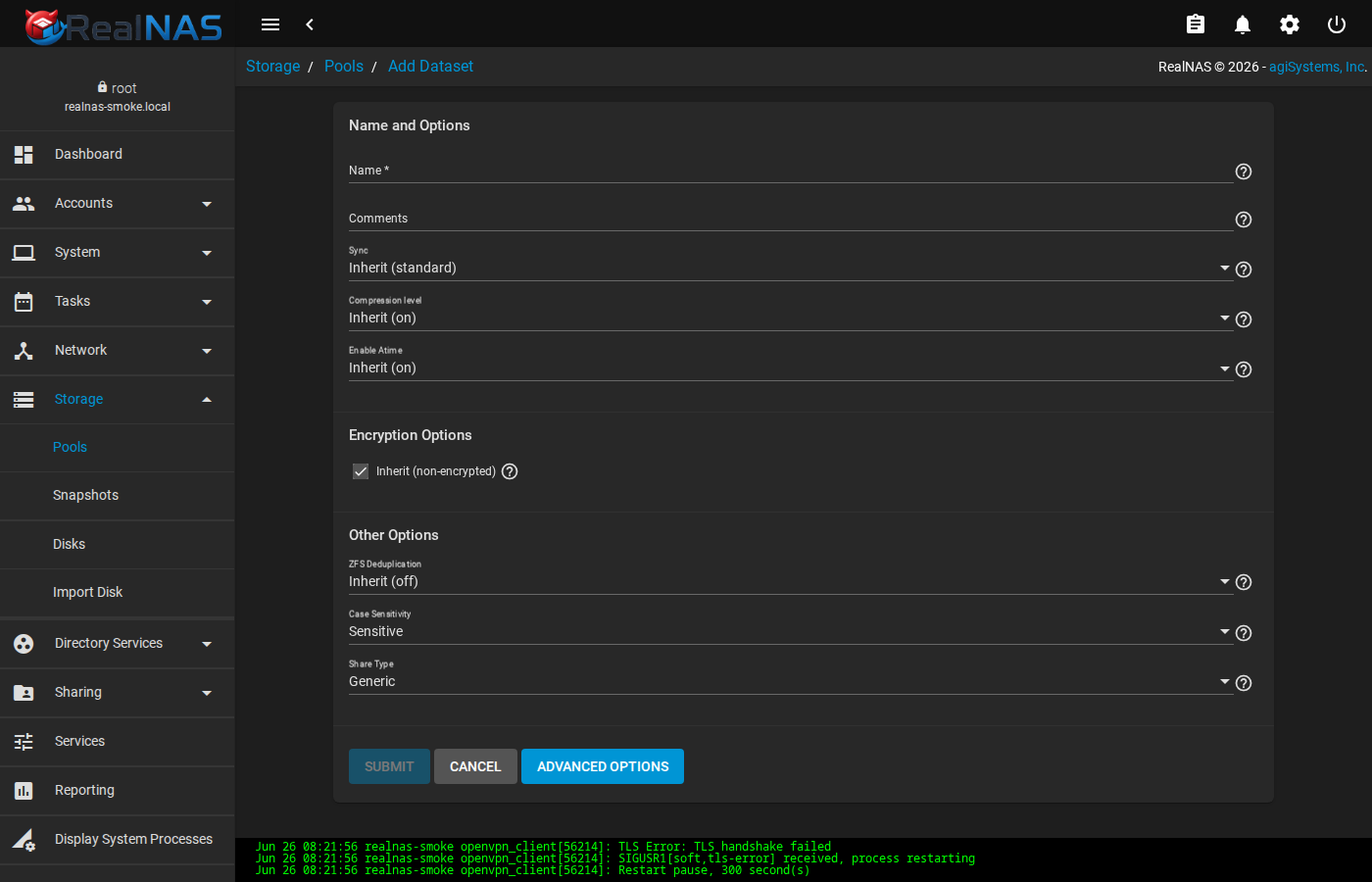Image resolution: width=1372 pixels, height=882 pixels.
Task: Expand the Directory Services arrow
Action: (207, 644)
